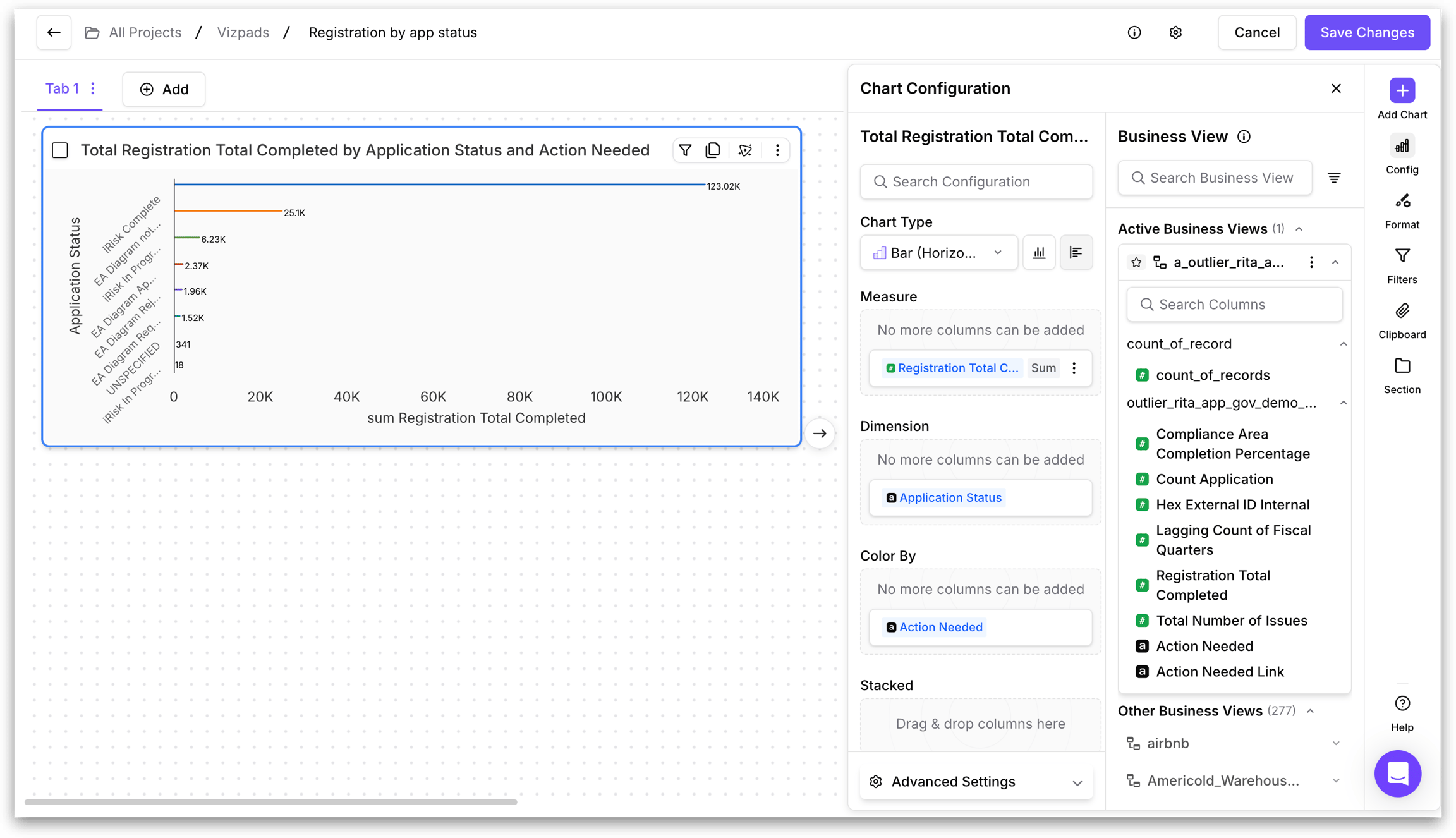Open the Sum aggregation selector
Image resolution: width=1456 pixels, height=838 pixels.
point(1043,368)
